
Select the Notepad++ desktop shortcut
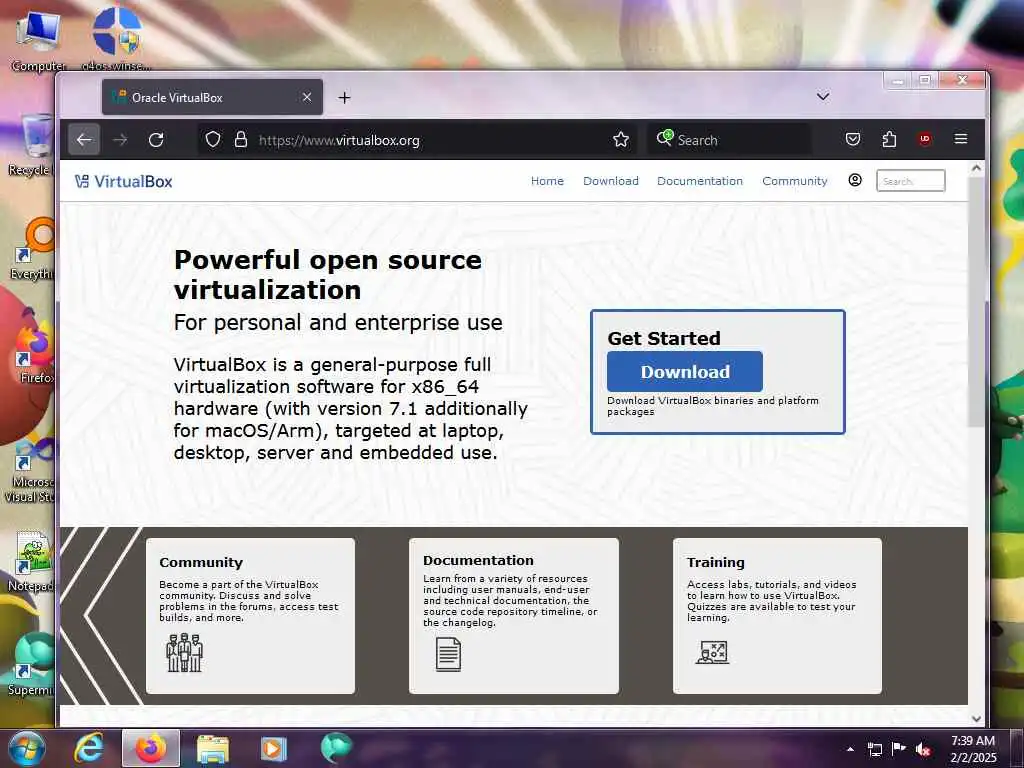[30, 562]
